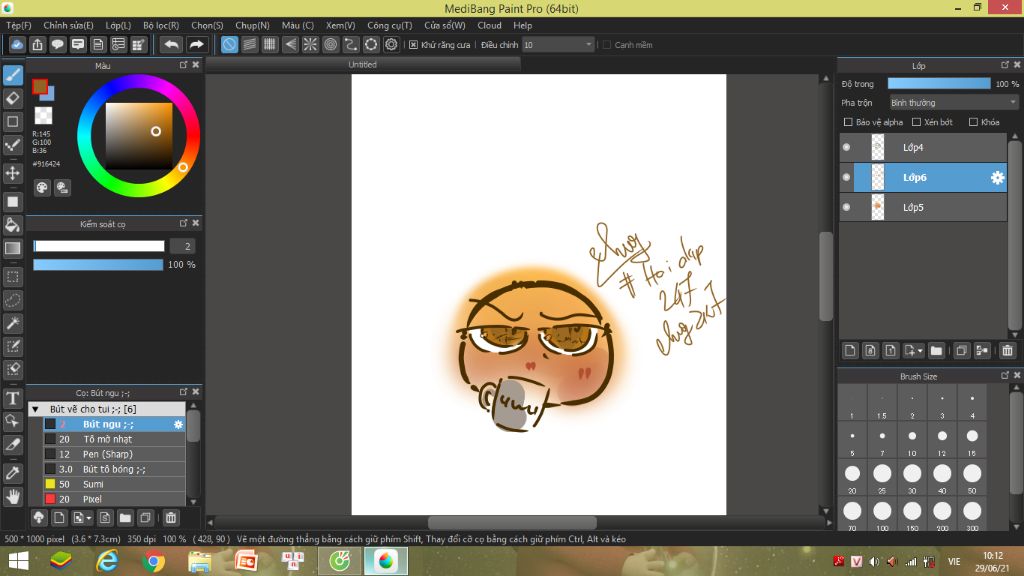Select Tô mờ nhạt brush

point(114,440)
